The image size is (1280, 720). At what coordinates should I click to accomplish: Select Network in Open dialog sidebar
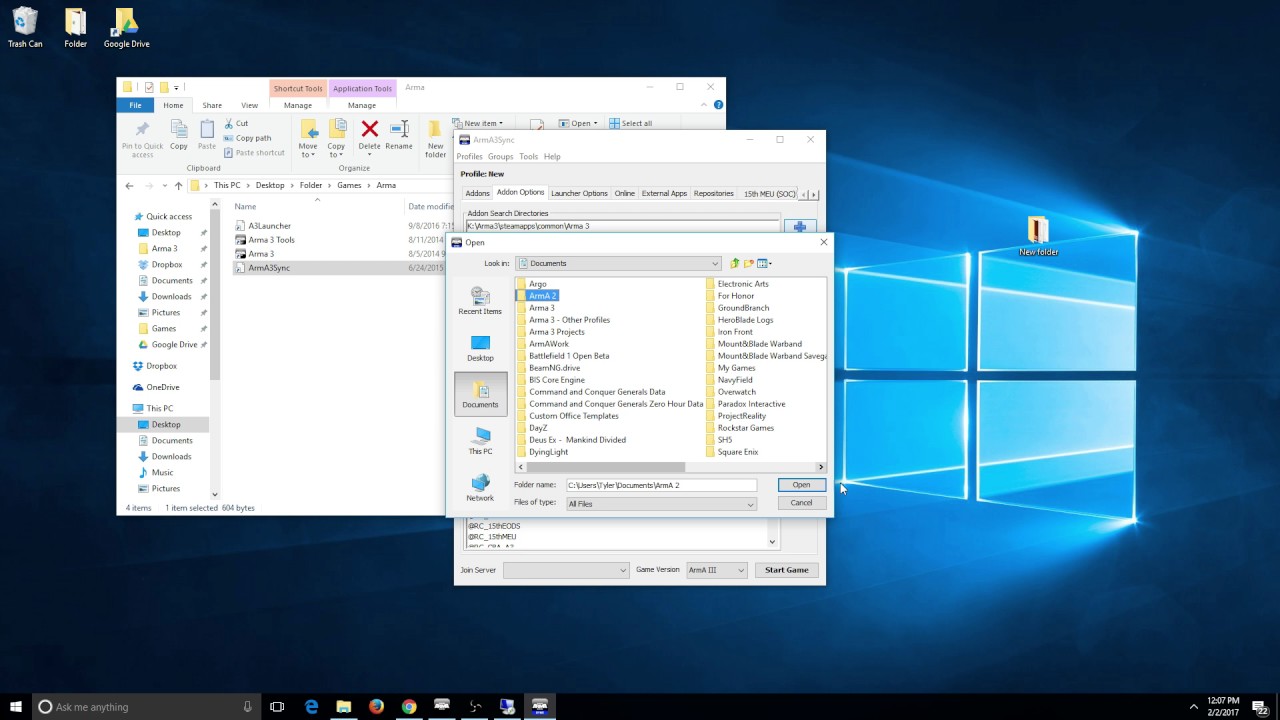pos(480,488)
